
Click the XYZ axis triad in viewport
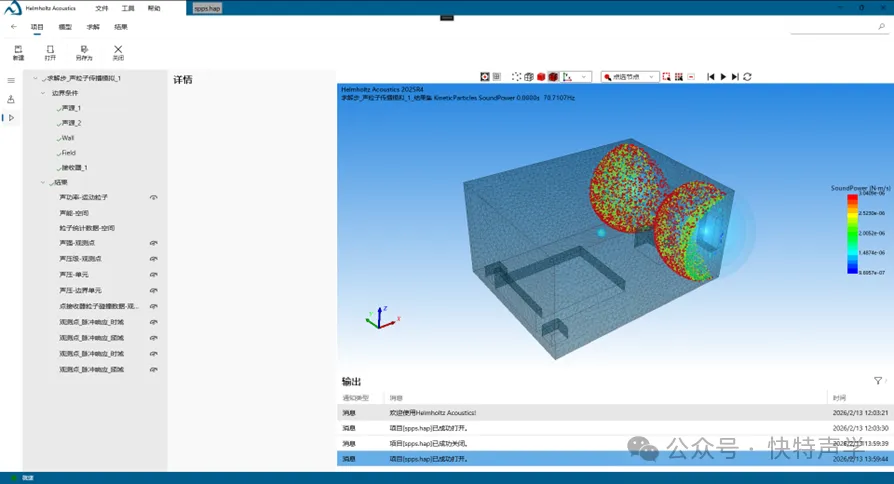[x=382, y=318]
